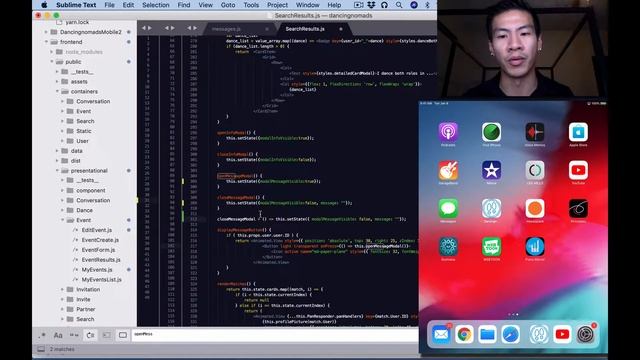Launch Voice Memos on the iPad
The image size is (640, 360).
(535, 132)
